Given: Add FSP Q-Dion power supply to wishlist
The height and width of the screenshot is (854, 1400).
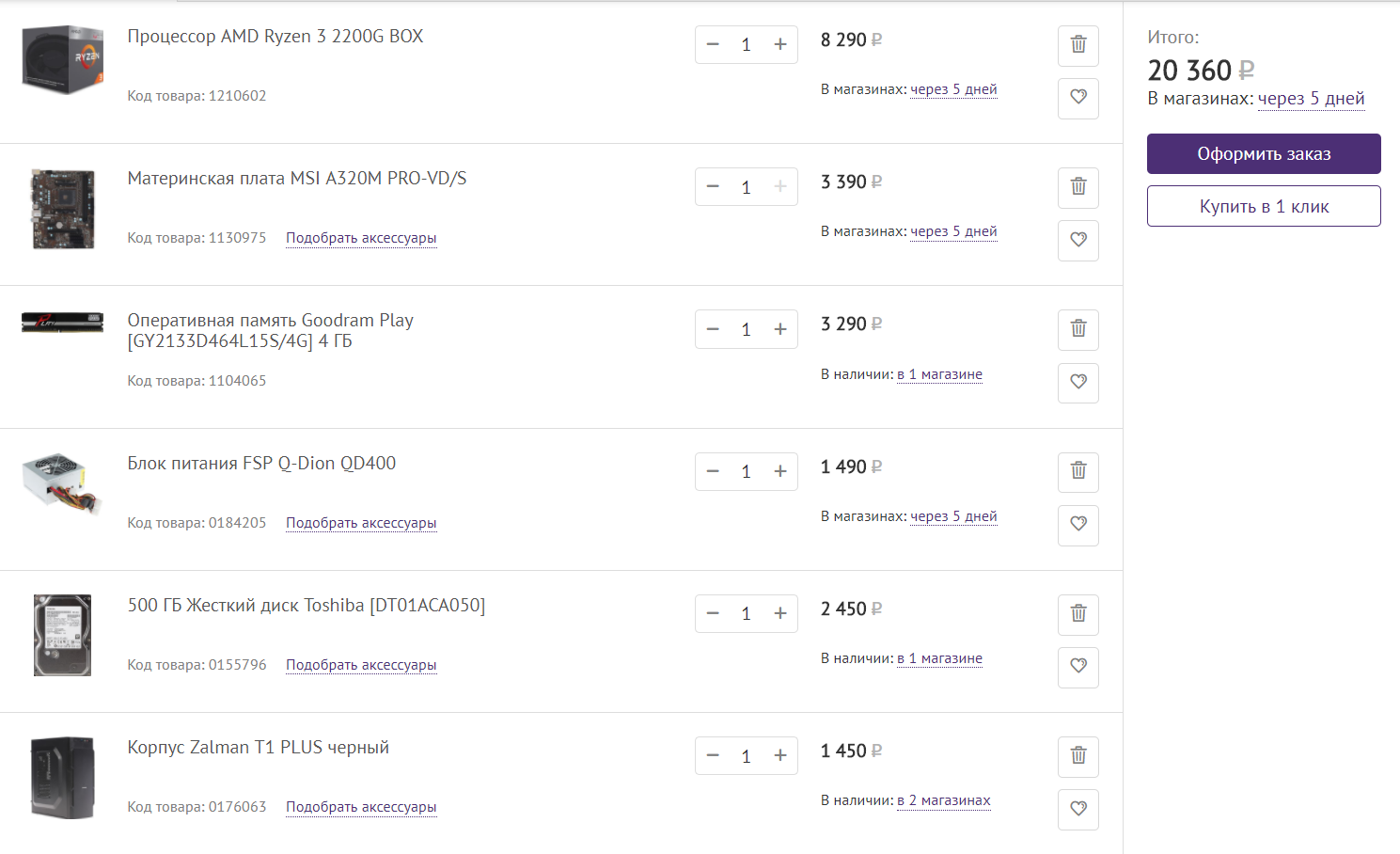Looking at the screenshot, I should pyautogui.click(x=1078, y=525).
